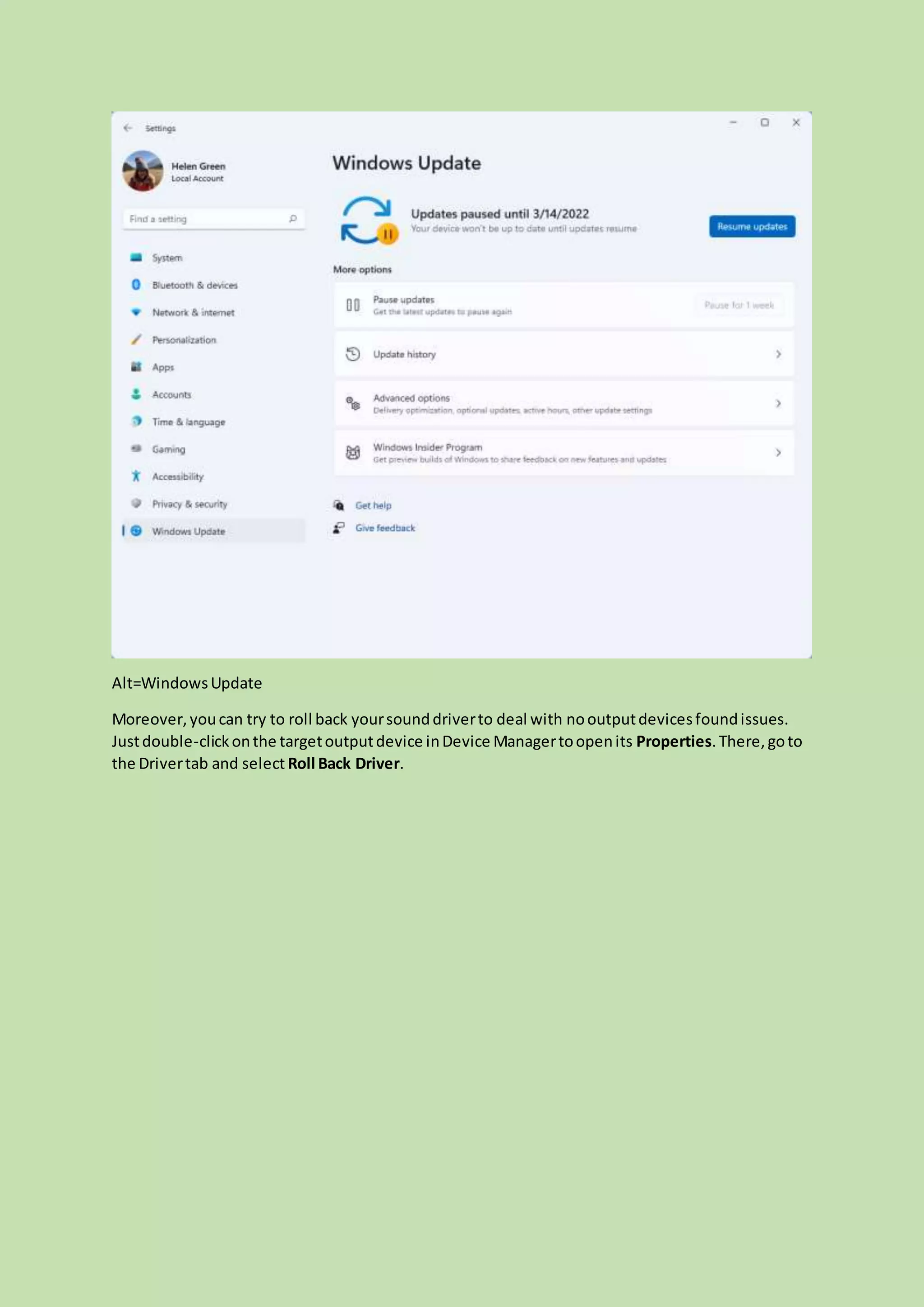The image size is (924, 1307).
Task: Click the Personalization brush icon
Action: click(x=136, y=339)
